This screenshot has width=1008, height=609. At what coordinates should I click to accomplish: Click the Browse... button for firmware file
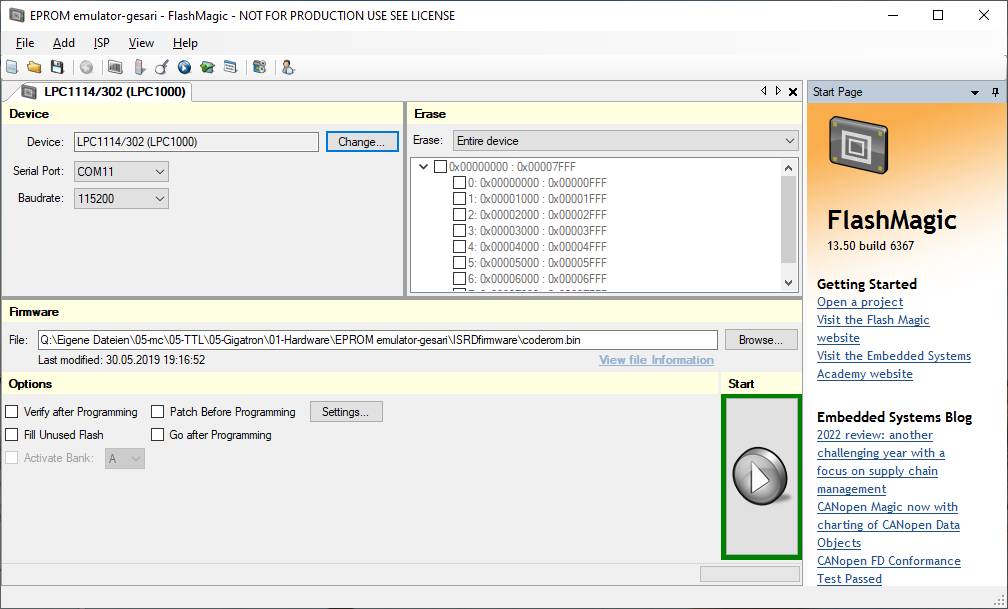point(760,340)
